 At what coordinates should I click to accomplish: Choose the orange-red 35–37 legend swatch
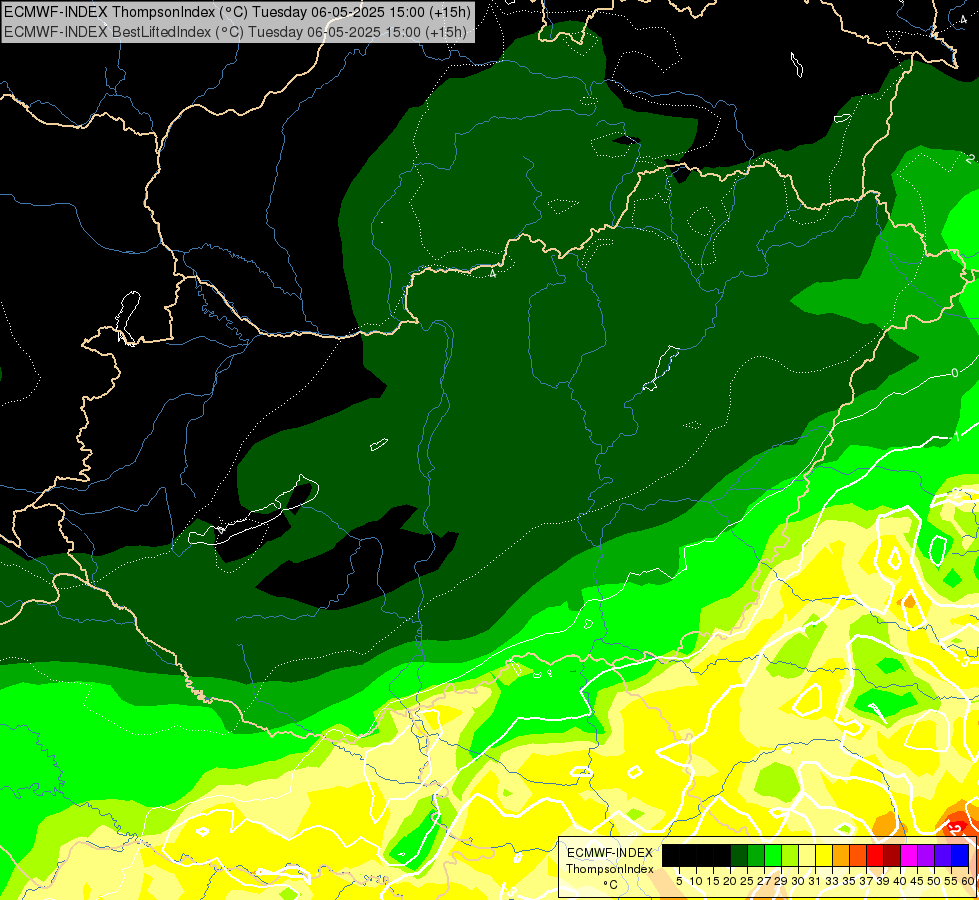pos(858,855)
